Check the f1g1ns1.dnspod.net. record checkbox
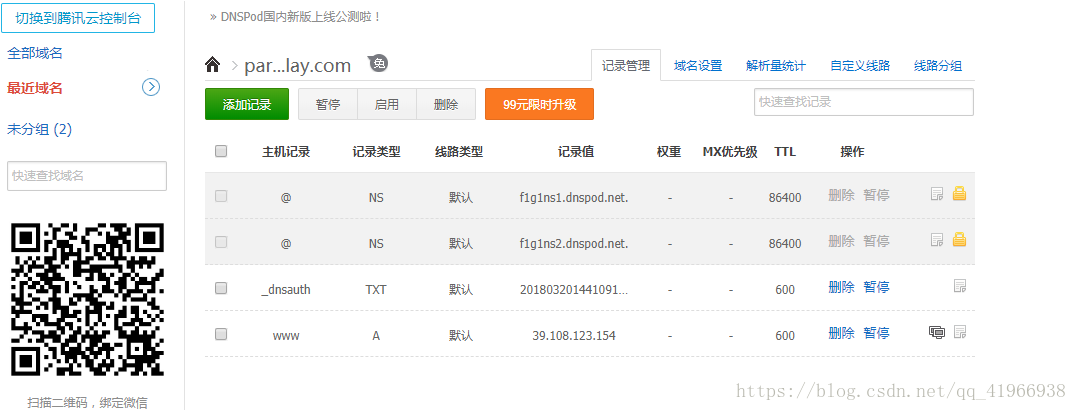The height and width of the screenshot is (410, 1077). click(220, 196)
